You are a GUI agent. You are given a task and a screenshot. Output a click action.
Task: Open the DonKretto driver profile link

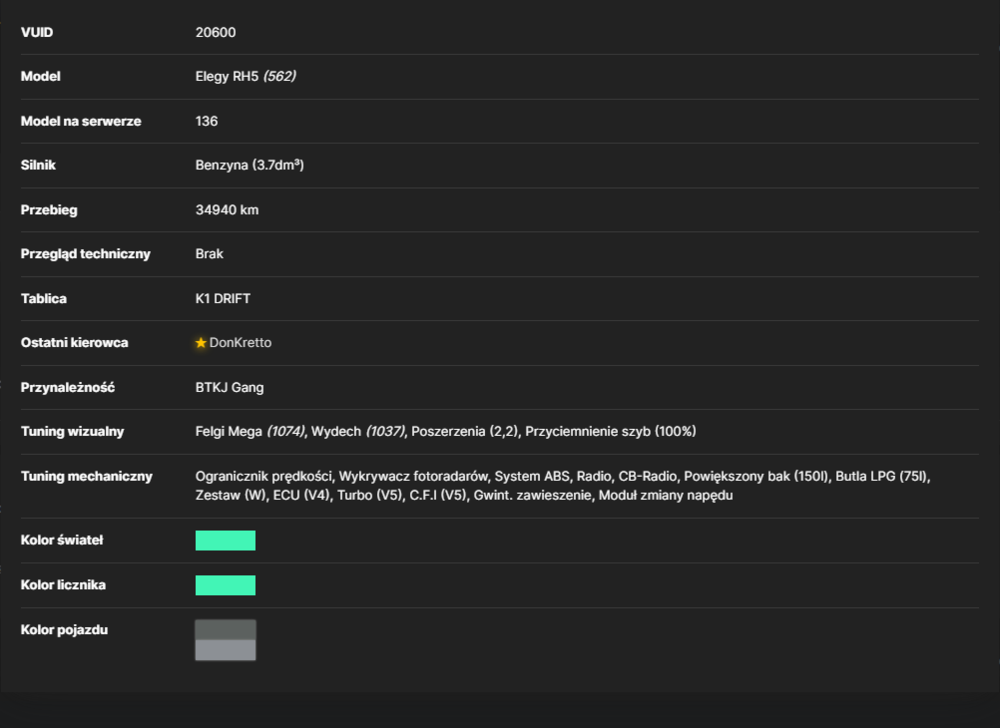(x=240, y=343)
